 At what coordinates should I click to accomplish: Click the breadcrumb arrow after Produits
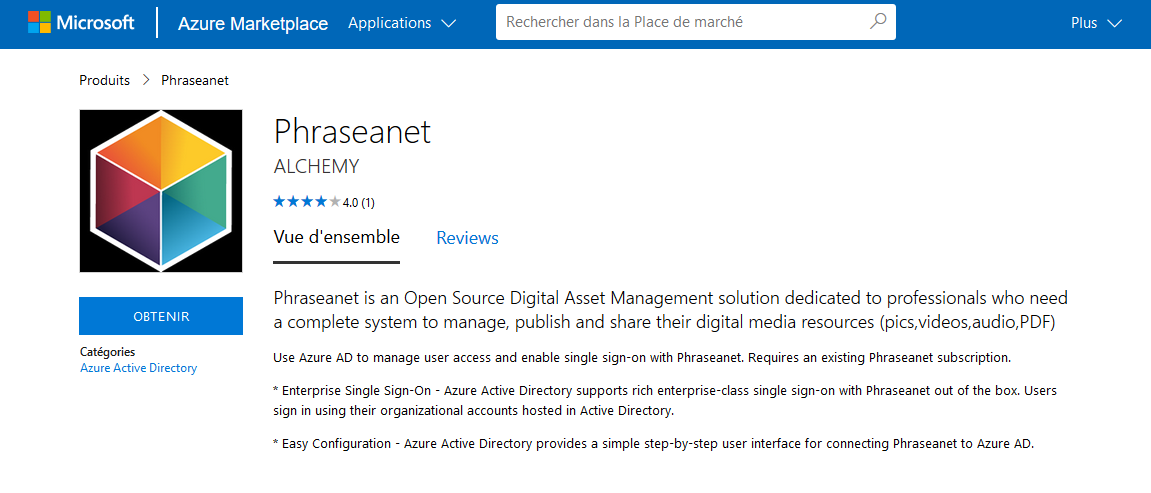tap(146, 80)
